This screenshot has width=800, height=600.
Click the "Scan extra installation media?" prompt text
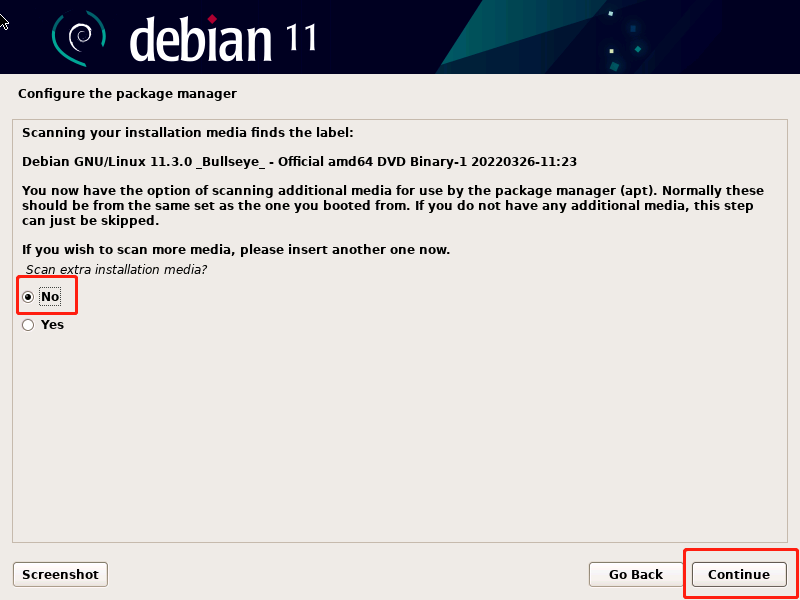pos(116,269)
